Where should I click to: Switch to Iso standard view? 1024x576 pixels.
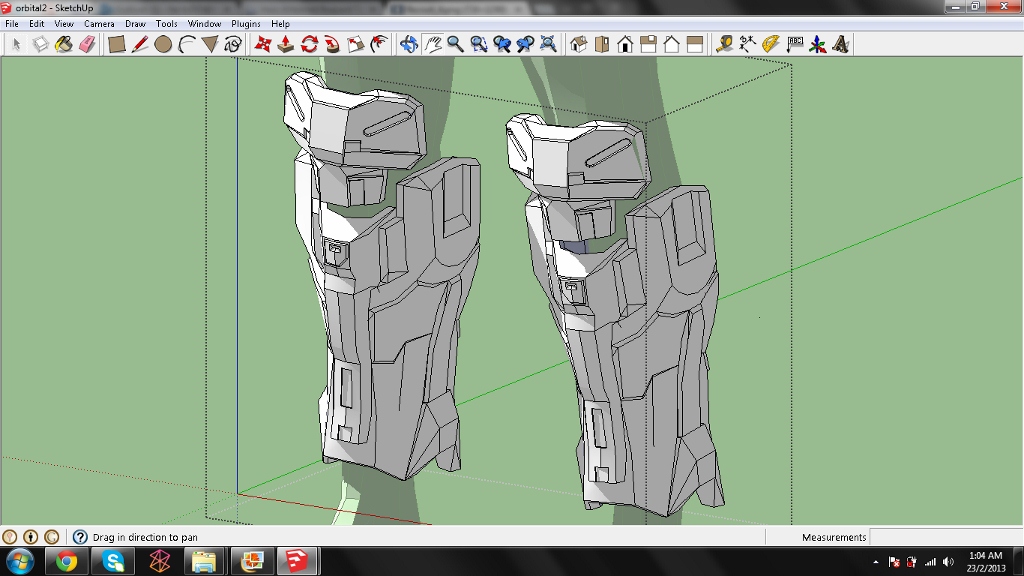pyautogui.click(x=578, y=44)
